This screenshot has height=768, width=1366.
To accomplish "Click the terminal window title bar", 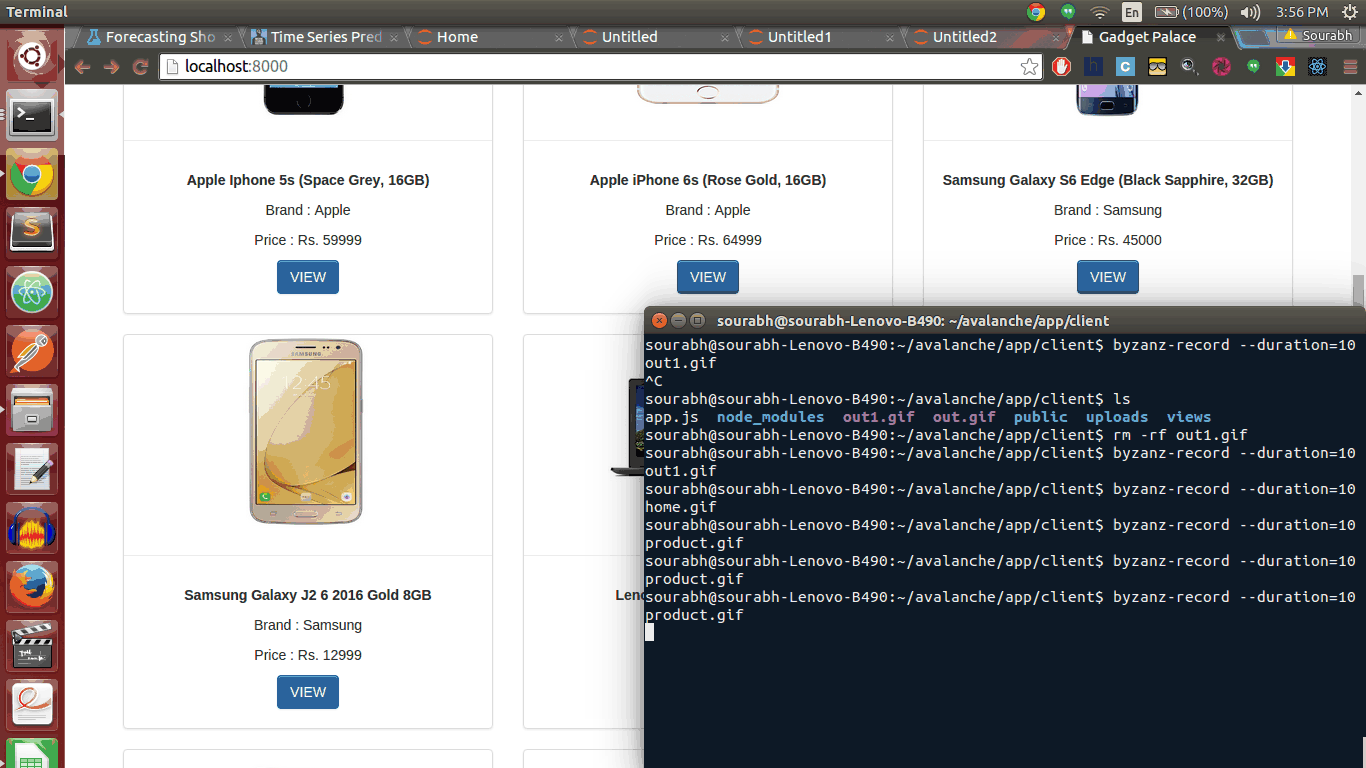I will tap(1005, 321).
